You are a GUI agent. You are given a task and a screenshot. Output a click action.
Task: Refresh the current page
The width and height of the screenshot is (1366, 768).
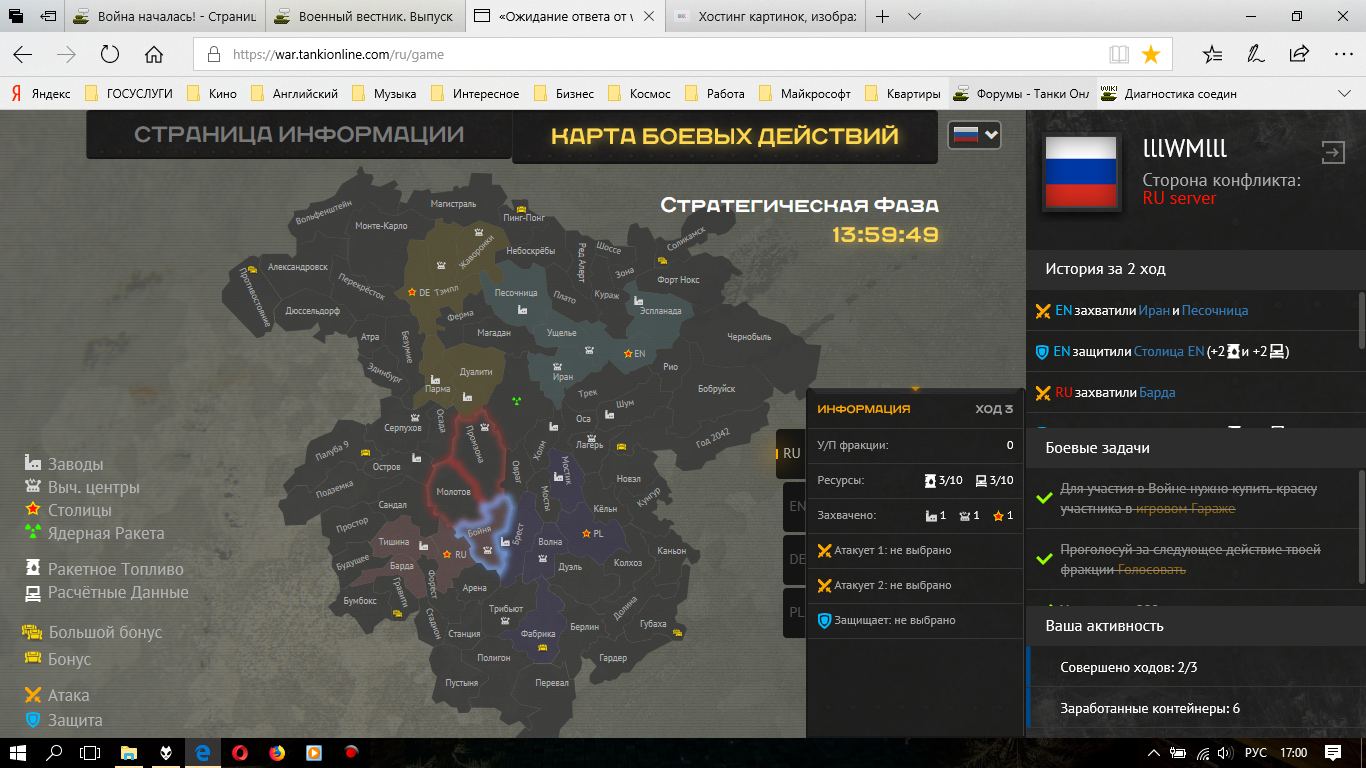point(110,54)
